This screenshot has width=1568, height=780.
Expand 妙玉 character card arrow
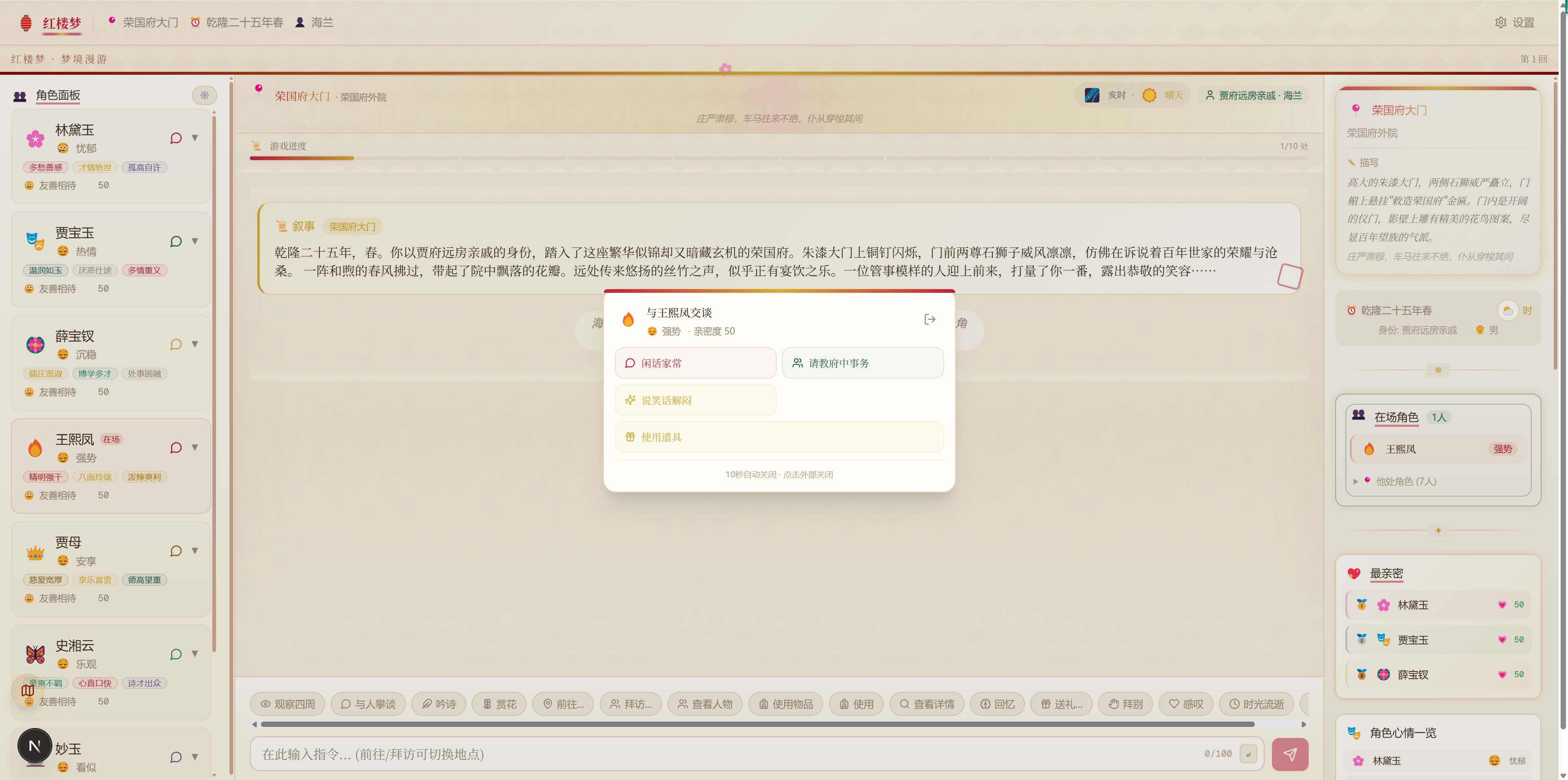point(195,758)
